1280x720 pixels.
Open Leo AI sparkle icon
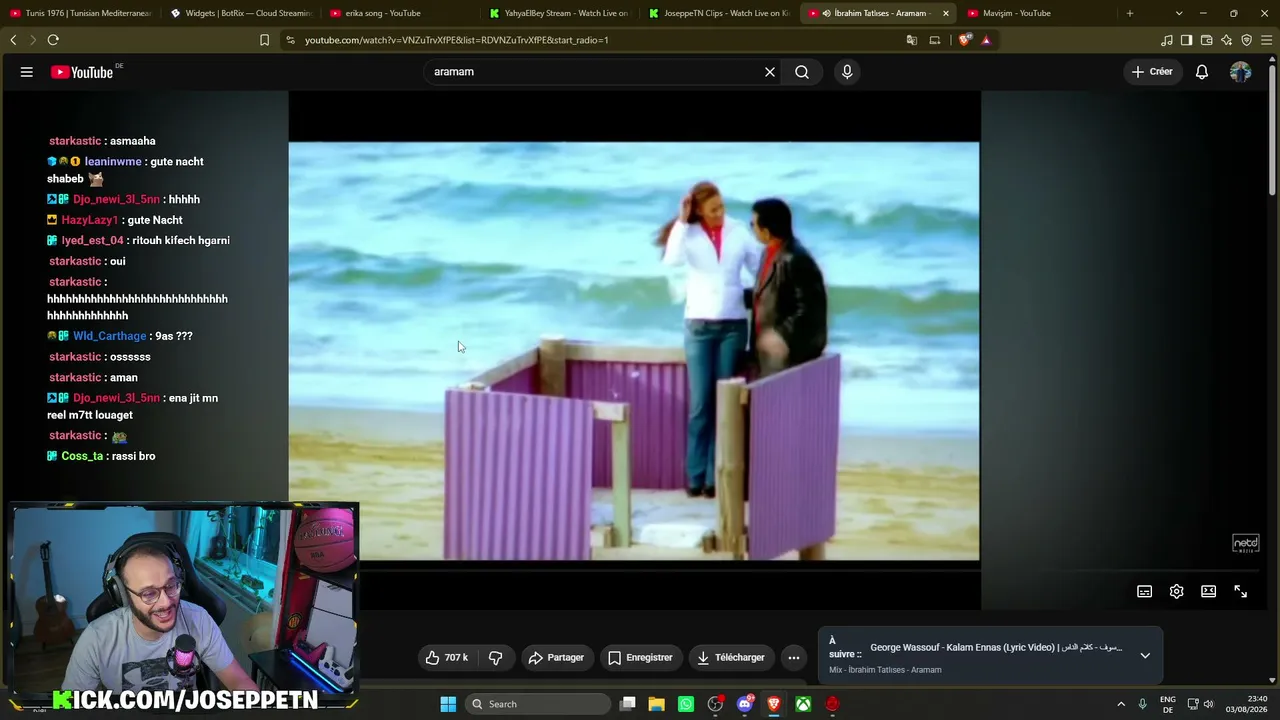[1227, 40]
